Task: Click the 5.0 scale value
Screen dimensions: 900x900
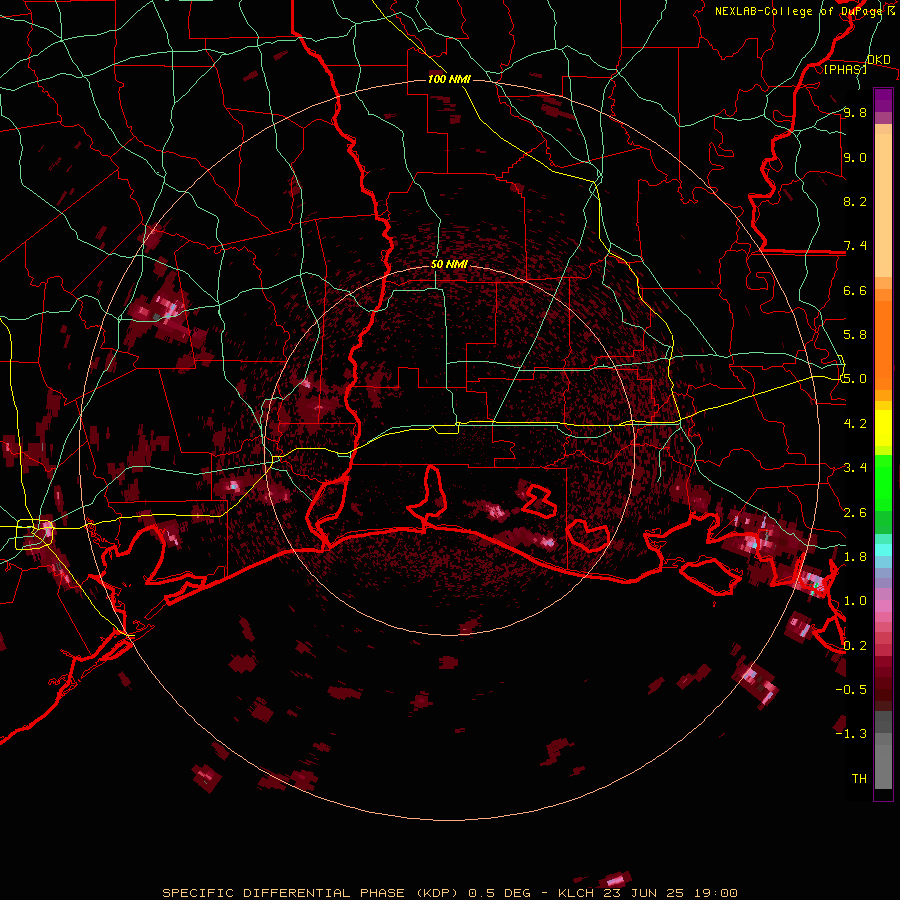Action: click(x=855, y=379)
